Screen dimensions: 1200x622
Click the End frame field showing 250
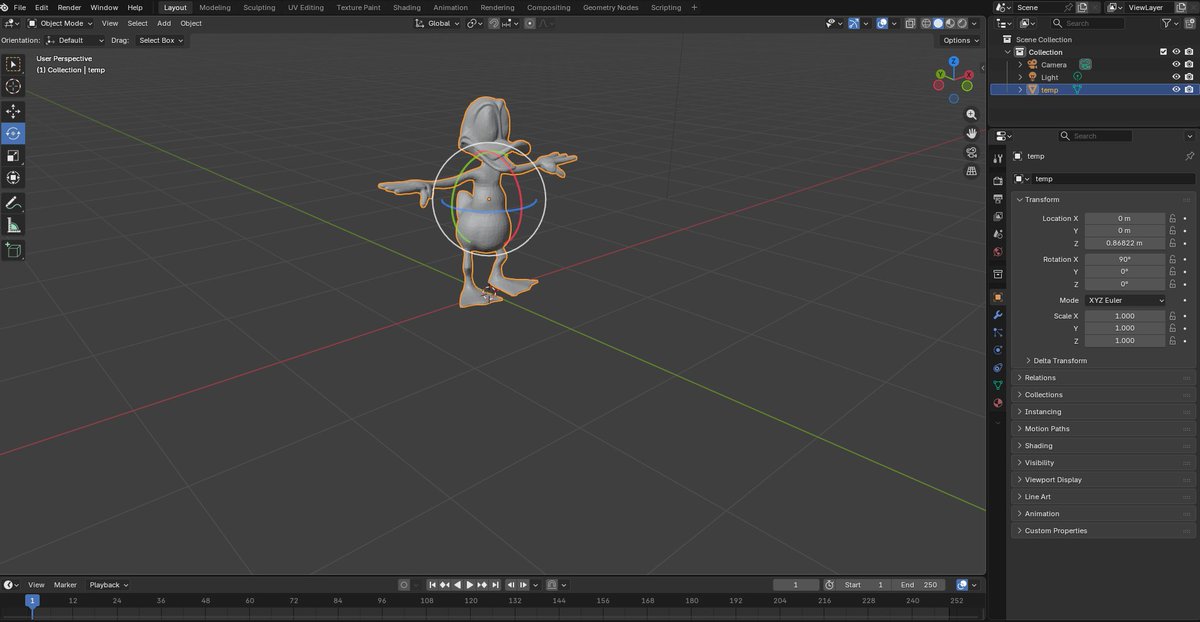click(x=919, y=585)
